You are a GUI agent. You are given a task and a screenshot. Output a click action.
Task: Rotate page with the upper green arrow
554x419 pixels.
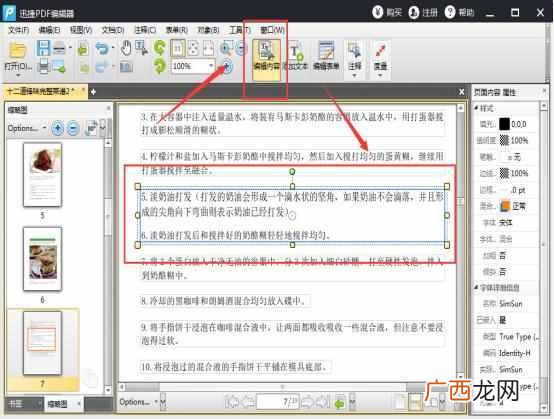(x=160, y=48)
